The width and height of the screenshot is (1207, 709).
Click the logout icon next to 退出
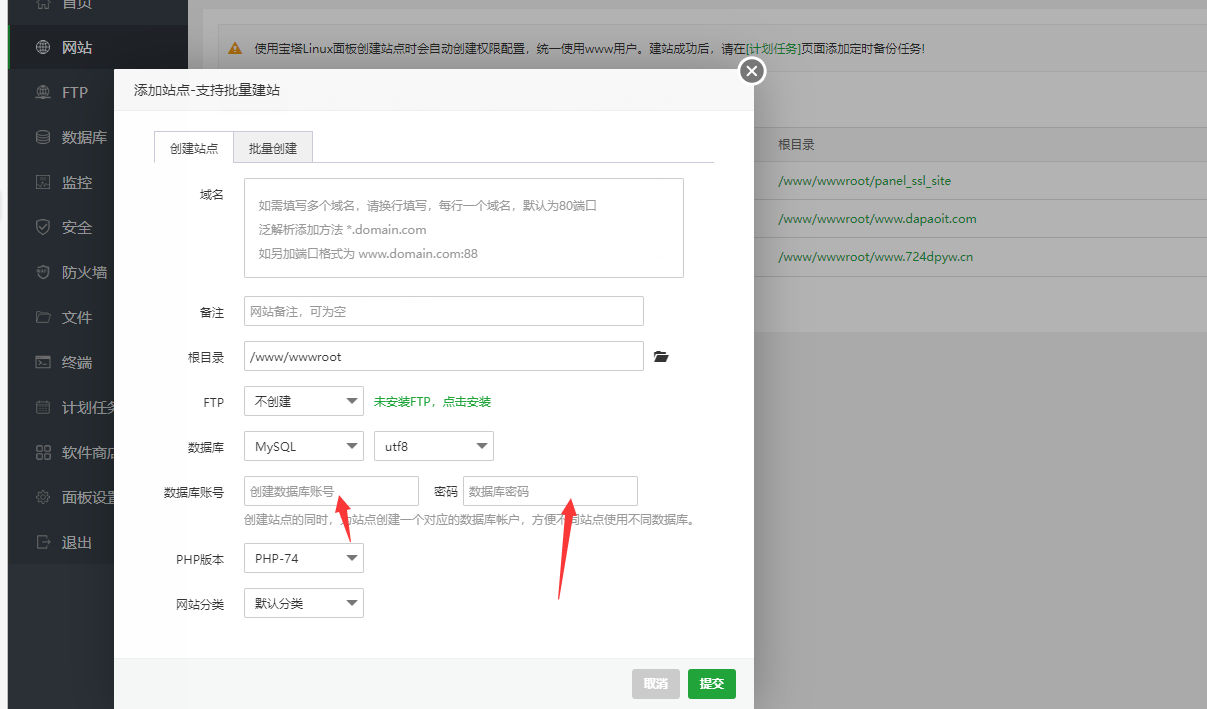[43, 542]
